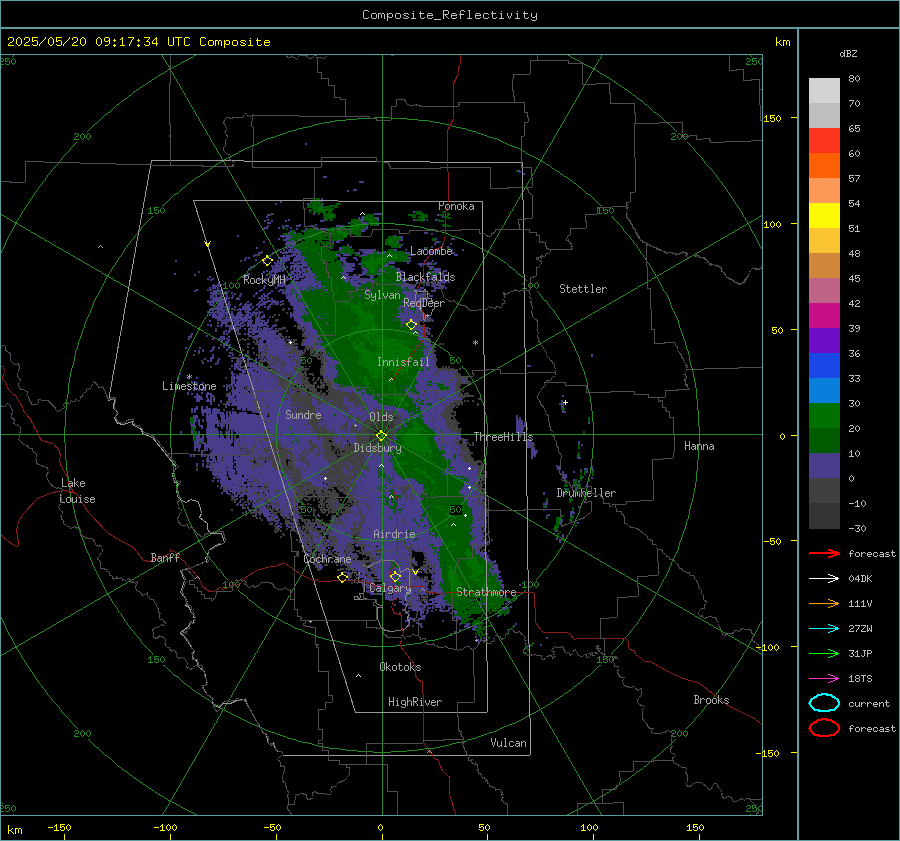Click the Airdrie map label
Viewport: 900px width, 841px height.
(394, 534)
